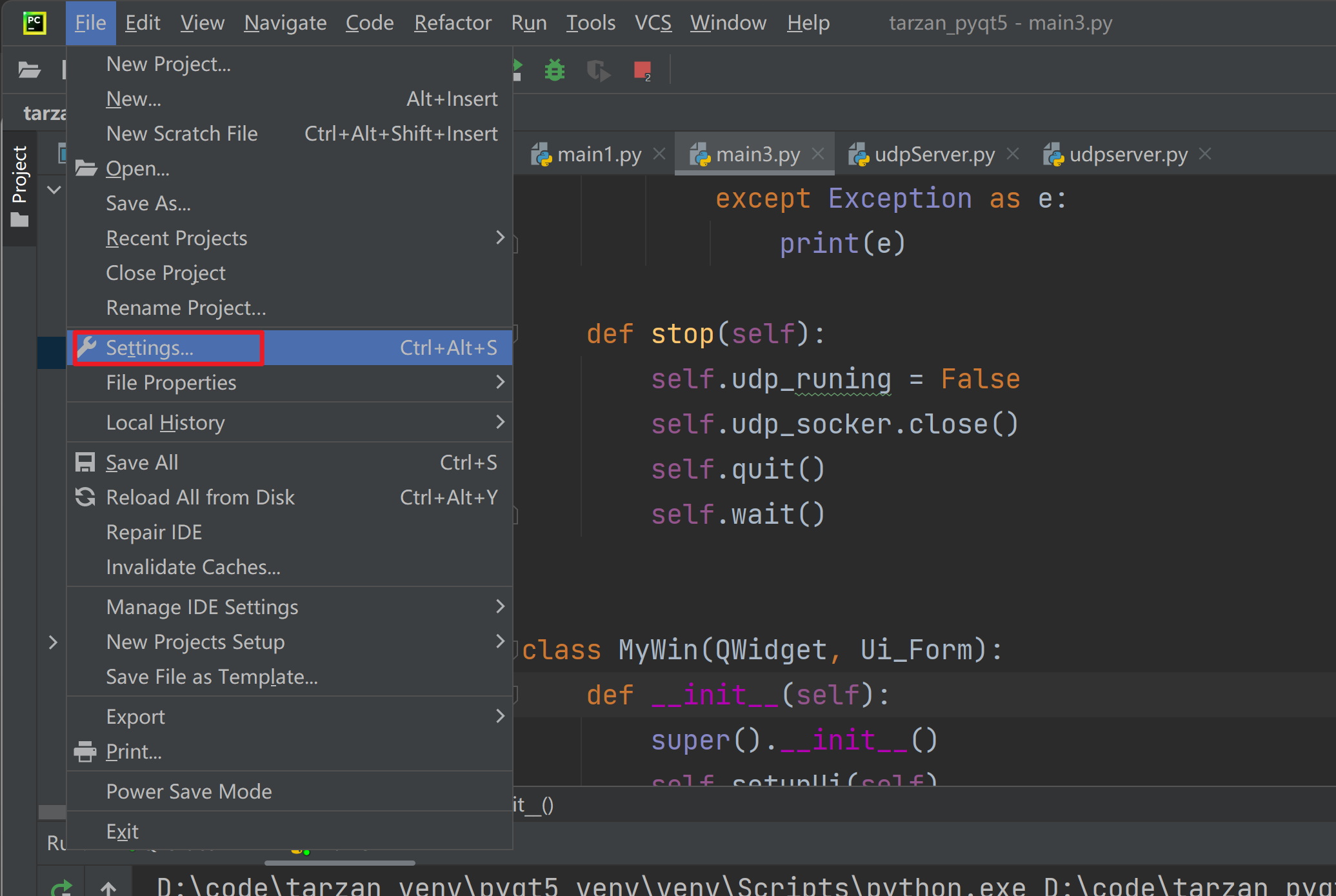The height and width of the screenshot is (896, 1336).
Task: Expand Manage IDE Settings submenu
Action: pyautogui.click(x=290, y=607)
